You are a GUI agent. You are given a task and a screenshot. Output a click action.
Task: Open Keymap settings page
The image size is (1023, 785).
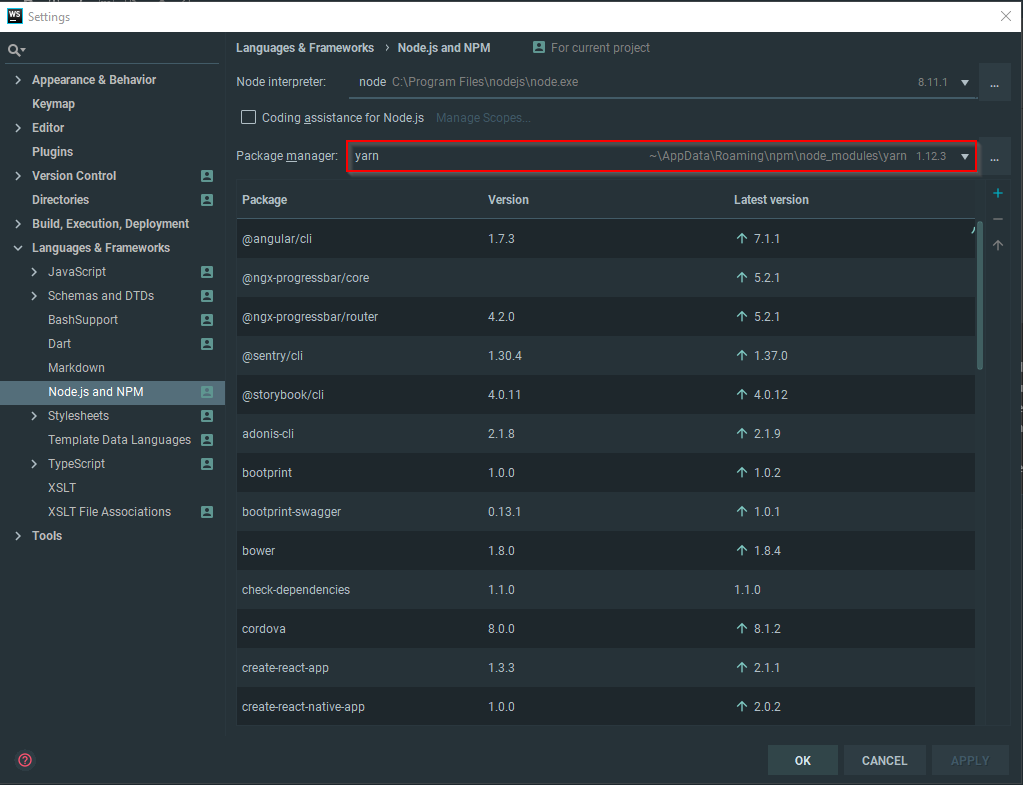pyautogui.click(x=53, y=104)
